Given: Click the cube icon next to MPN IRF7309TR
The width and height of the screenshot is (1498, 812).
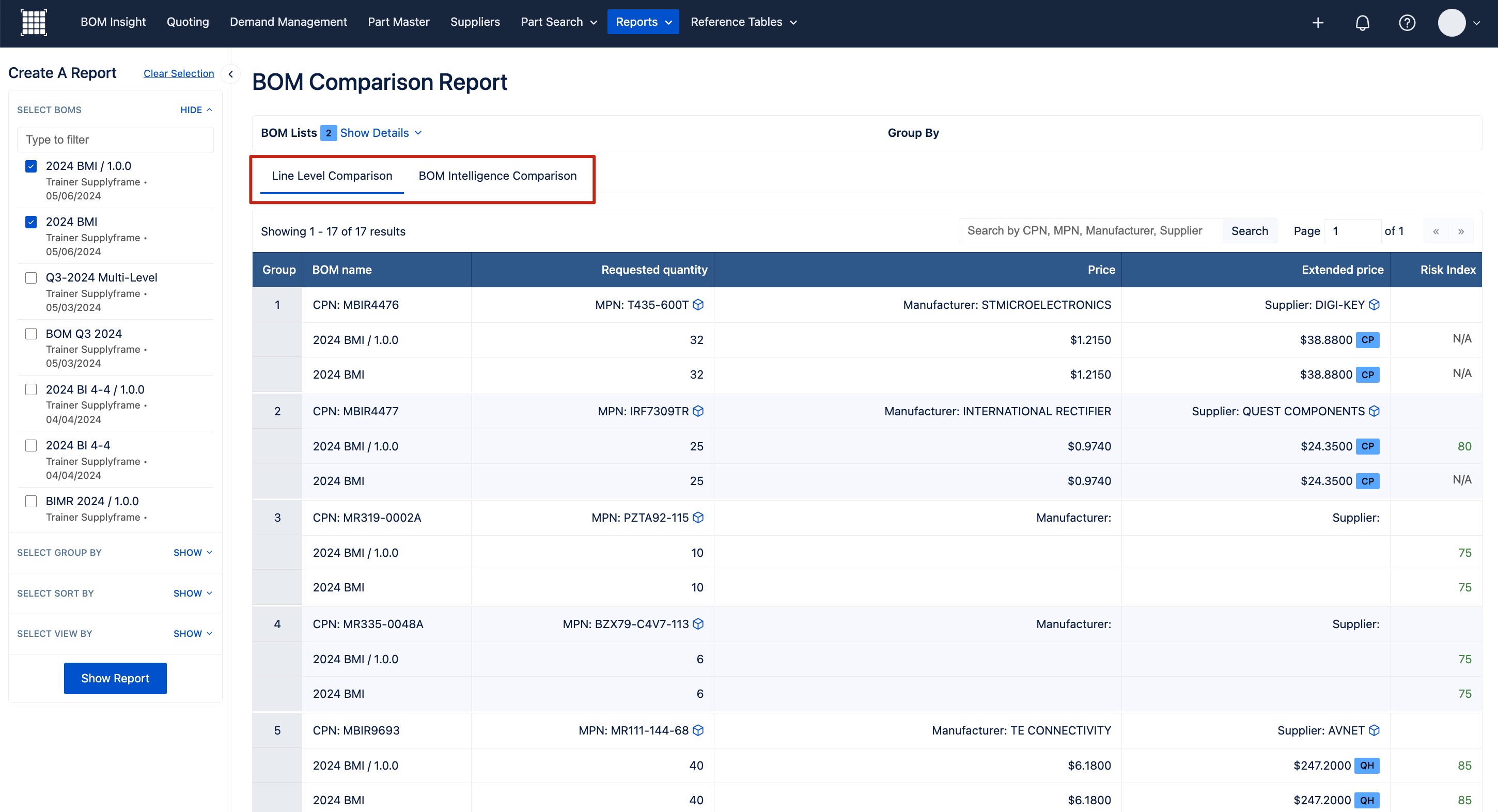Looking at the screenshot, I should (x=698, y=411).
